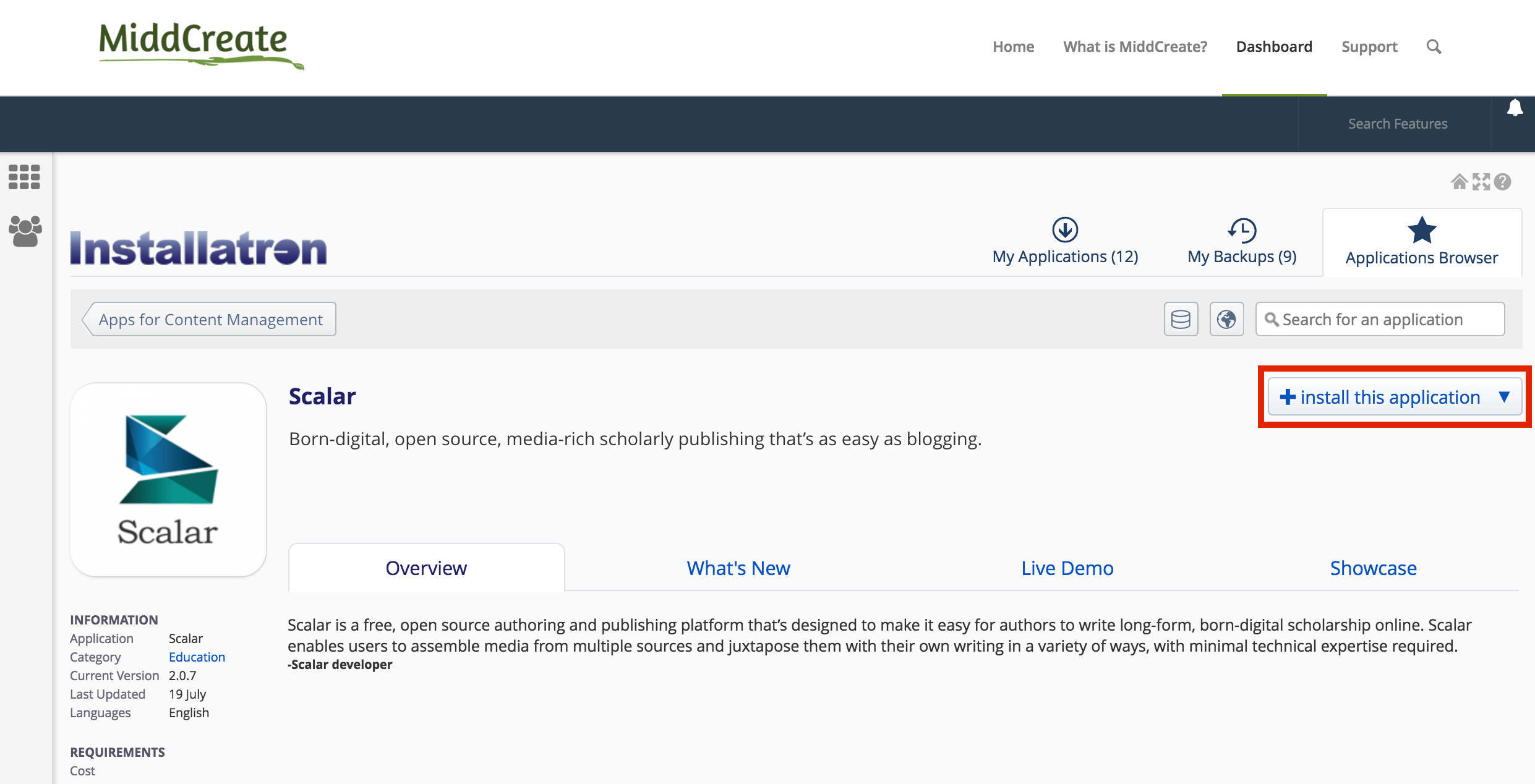Open the users group sidebar icon
1535x784 pixels.
click(x=25, y=231)
